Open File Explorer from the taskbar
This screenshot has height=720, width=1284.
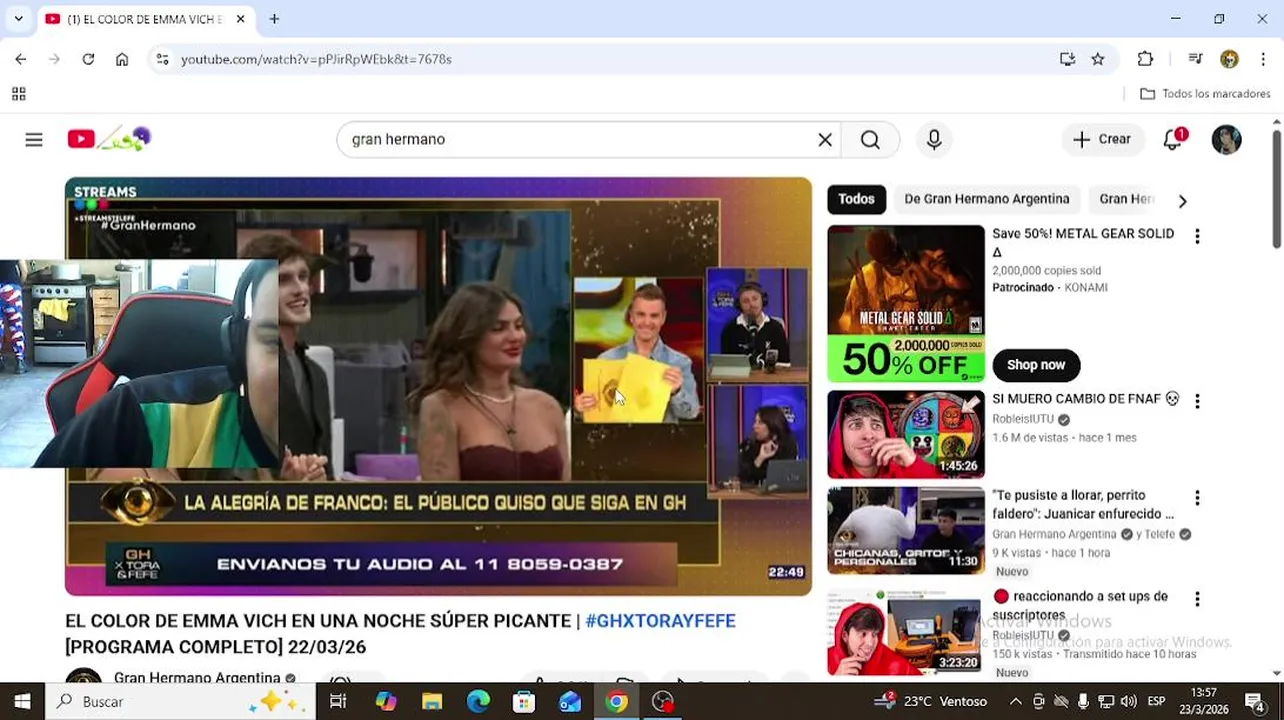pyautogui.click(x=432, y=702)
